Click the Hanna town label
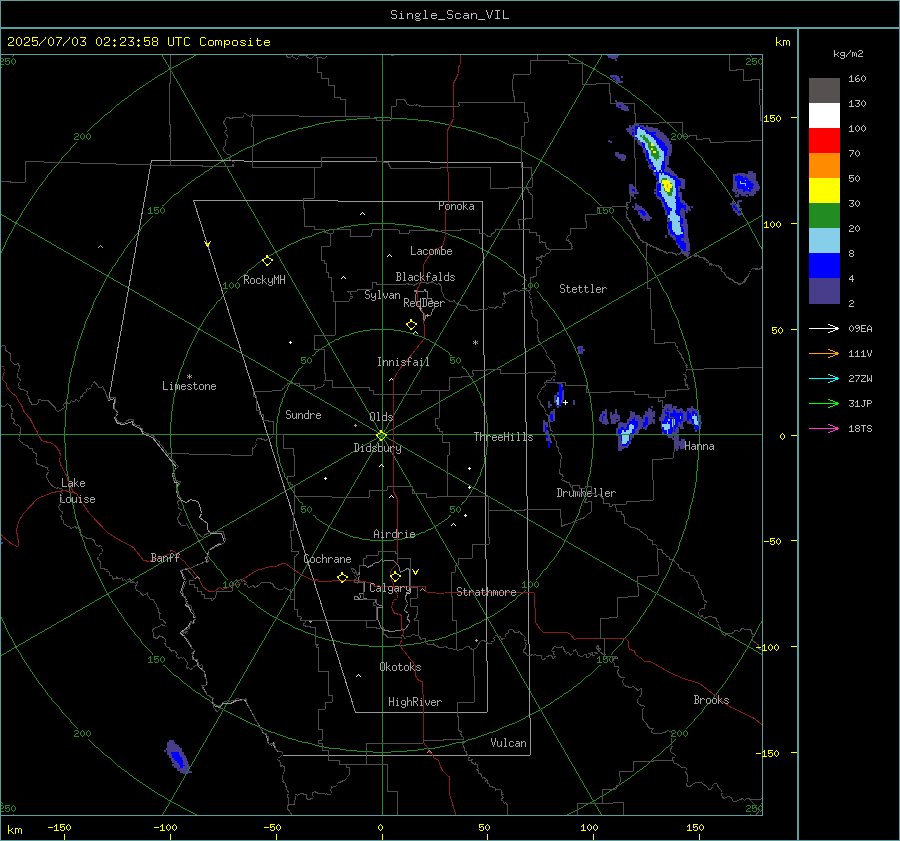The height and width of the screenshot is (841, 900). pos(699,446)
